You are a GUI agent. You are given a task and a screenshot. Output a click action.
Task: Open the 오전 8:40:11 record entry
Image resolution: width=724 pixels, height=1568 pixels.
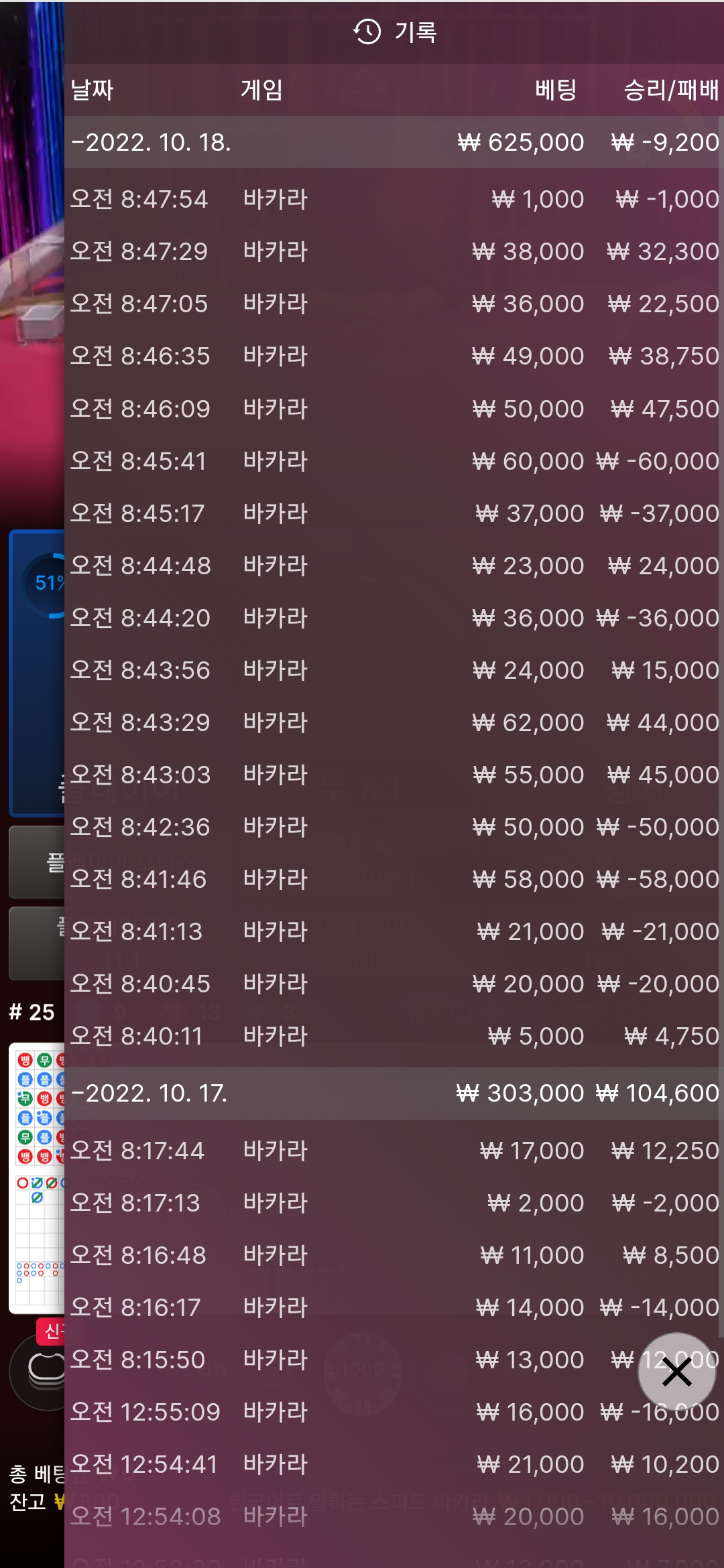point(394,1036)
